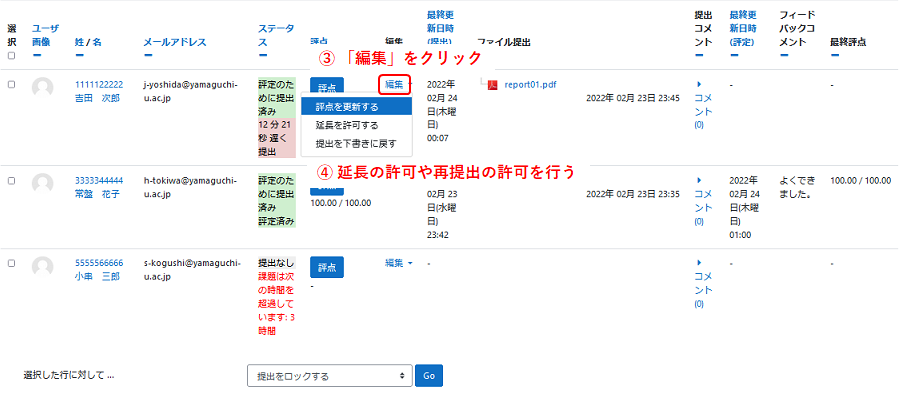Screen dimensions: 903x396
Task: Click the ファイル提出 column header
Action: [504, 42]
